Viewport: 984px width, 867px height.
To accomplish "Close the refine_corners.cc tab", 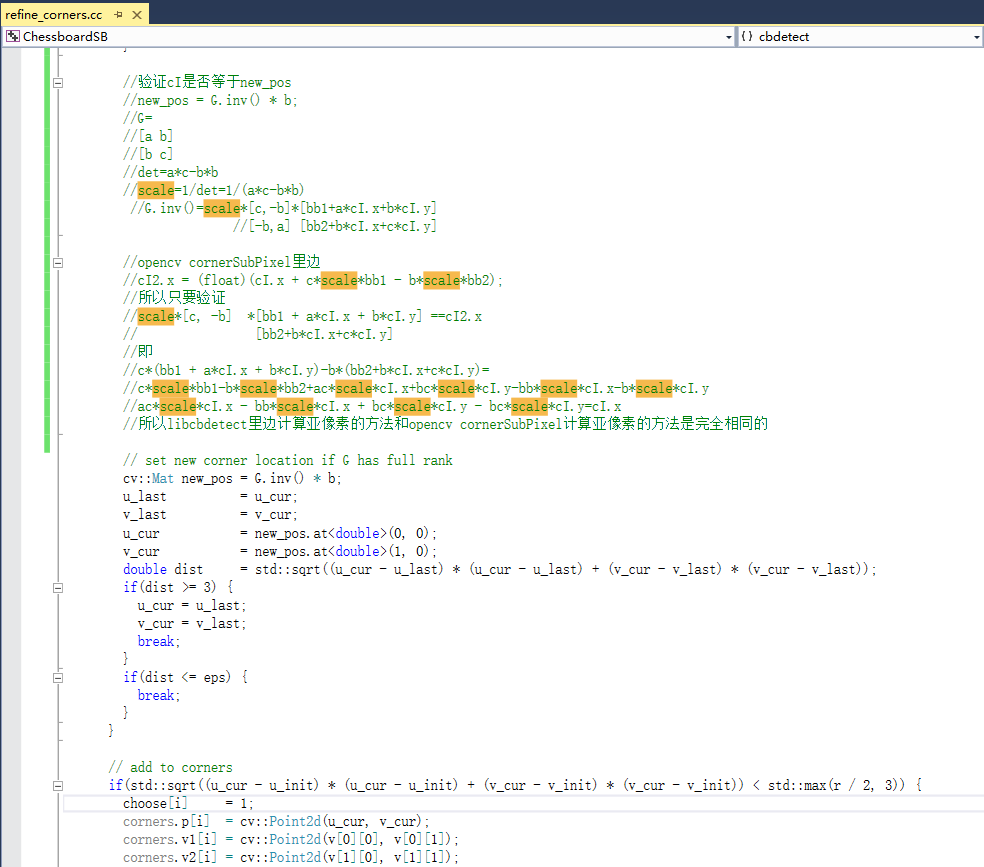I will click(x=137, y=14).
